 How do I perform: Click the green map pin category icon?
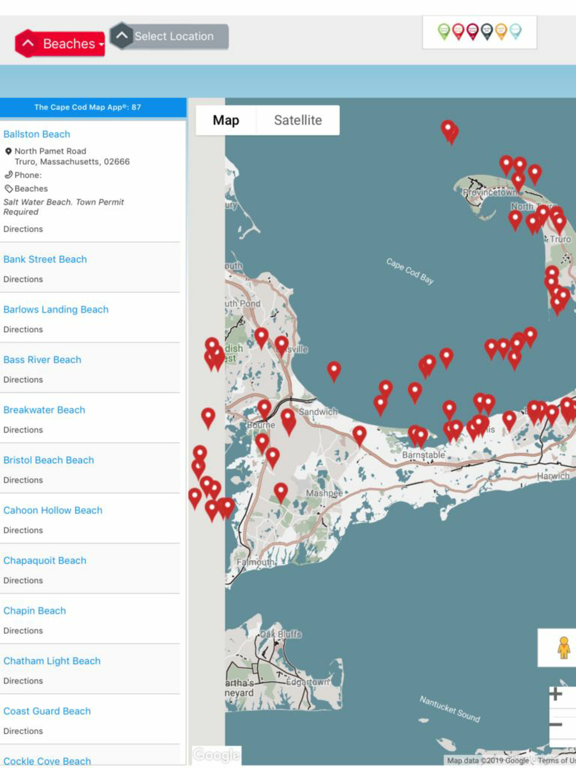pos(444,32)
